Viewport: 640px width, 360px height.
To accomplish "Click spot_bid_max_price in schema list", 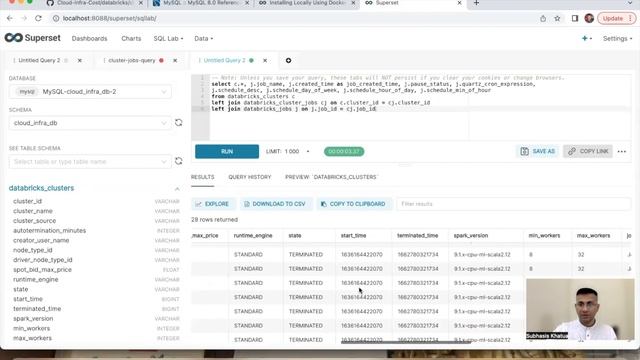I will [x=42, y=270].
